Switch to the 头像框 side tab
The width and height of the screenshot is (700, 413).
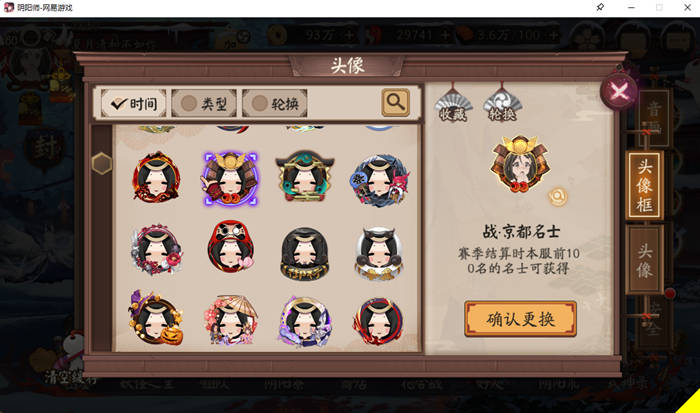coord(644,185)
